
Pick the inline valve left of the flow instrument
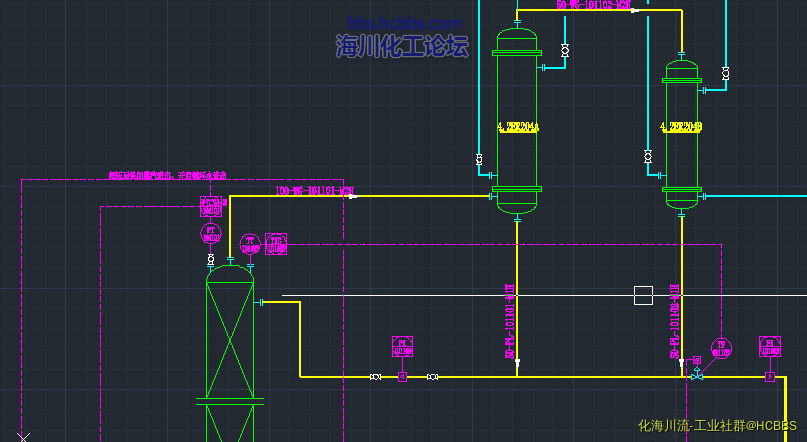375,377
